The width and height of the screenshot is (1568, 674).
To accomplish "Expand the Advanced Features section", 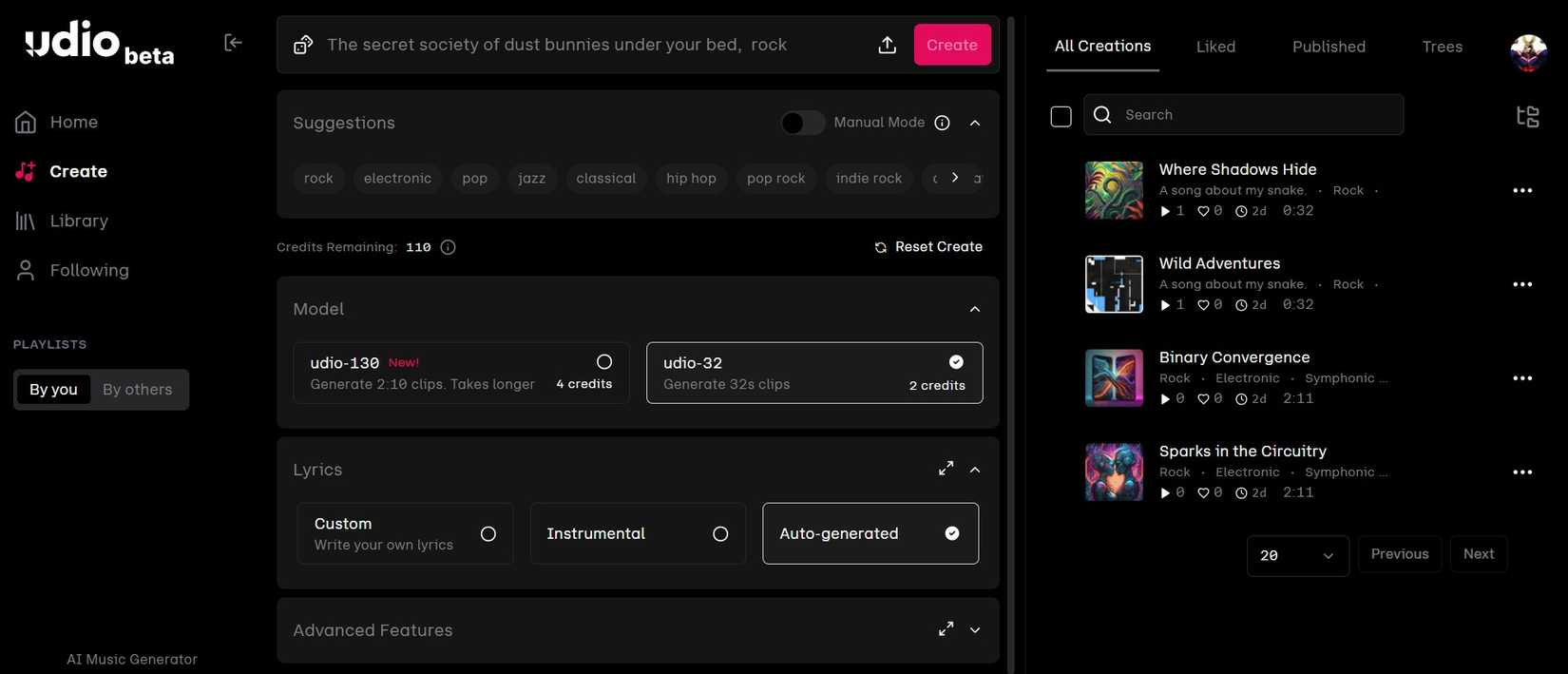I will tap(975, 629).
